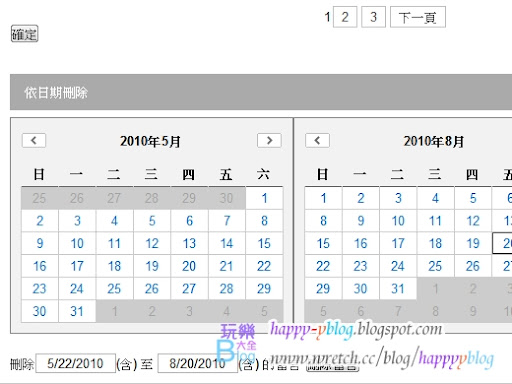Select greyed September 8 in the August calendar
Viewport: 512px width, 384px height.
[435, 311]
